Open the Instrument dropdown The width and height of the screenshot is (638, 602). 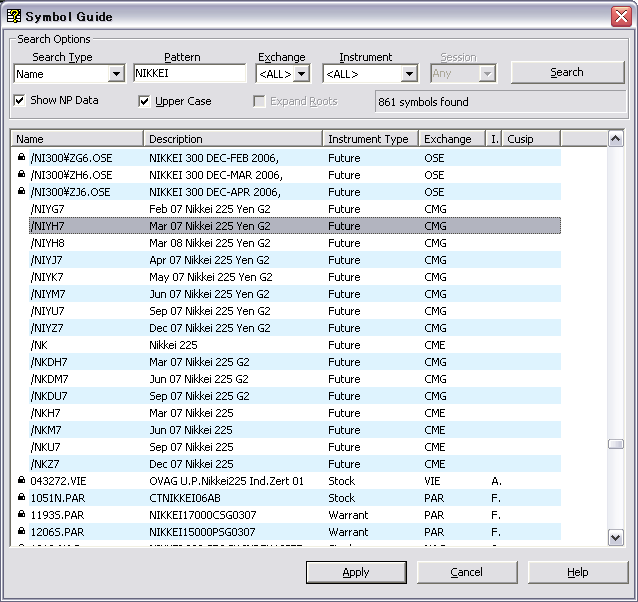(x=409, y=74)
